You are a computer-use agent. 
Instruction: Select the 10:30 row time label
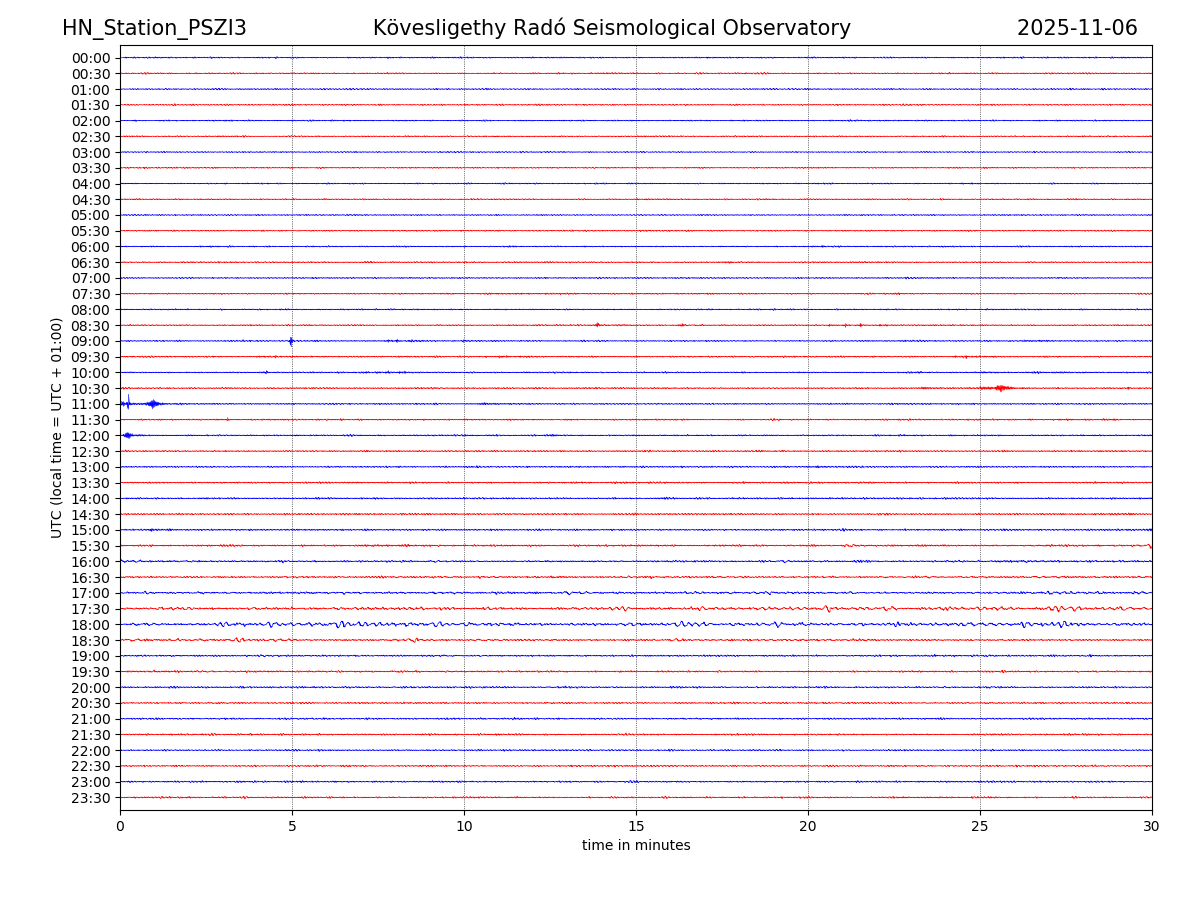pyautogui.click(x=90, y=389)
